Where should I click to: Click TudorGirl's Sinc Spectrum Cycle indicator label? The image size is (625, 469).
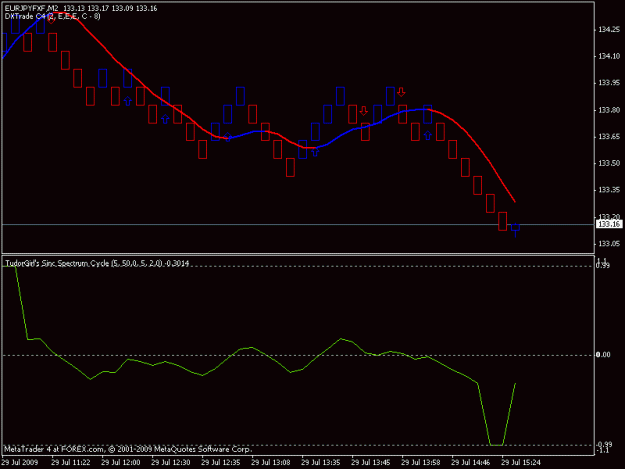(97, 263)
